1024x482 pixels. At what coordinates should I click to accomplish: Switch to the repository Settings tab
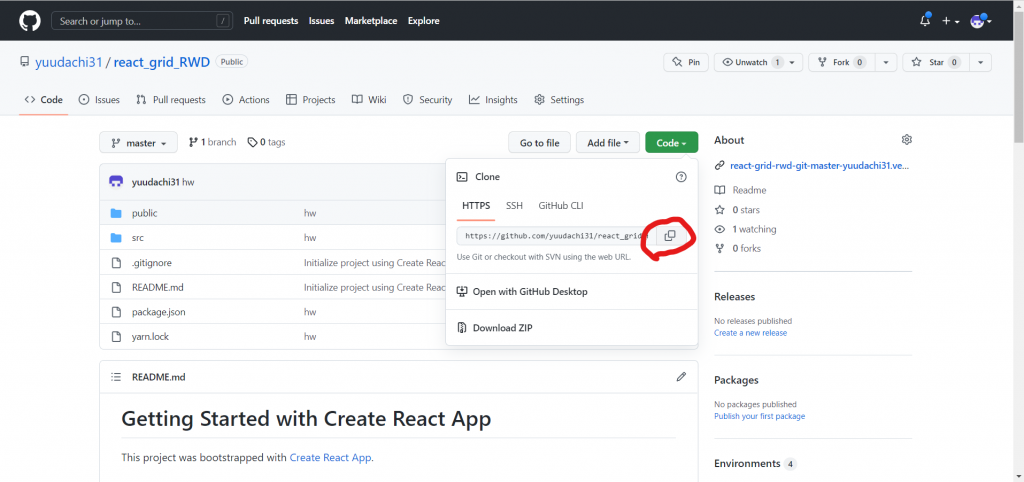coord(559,100)
